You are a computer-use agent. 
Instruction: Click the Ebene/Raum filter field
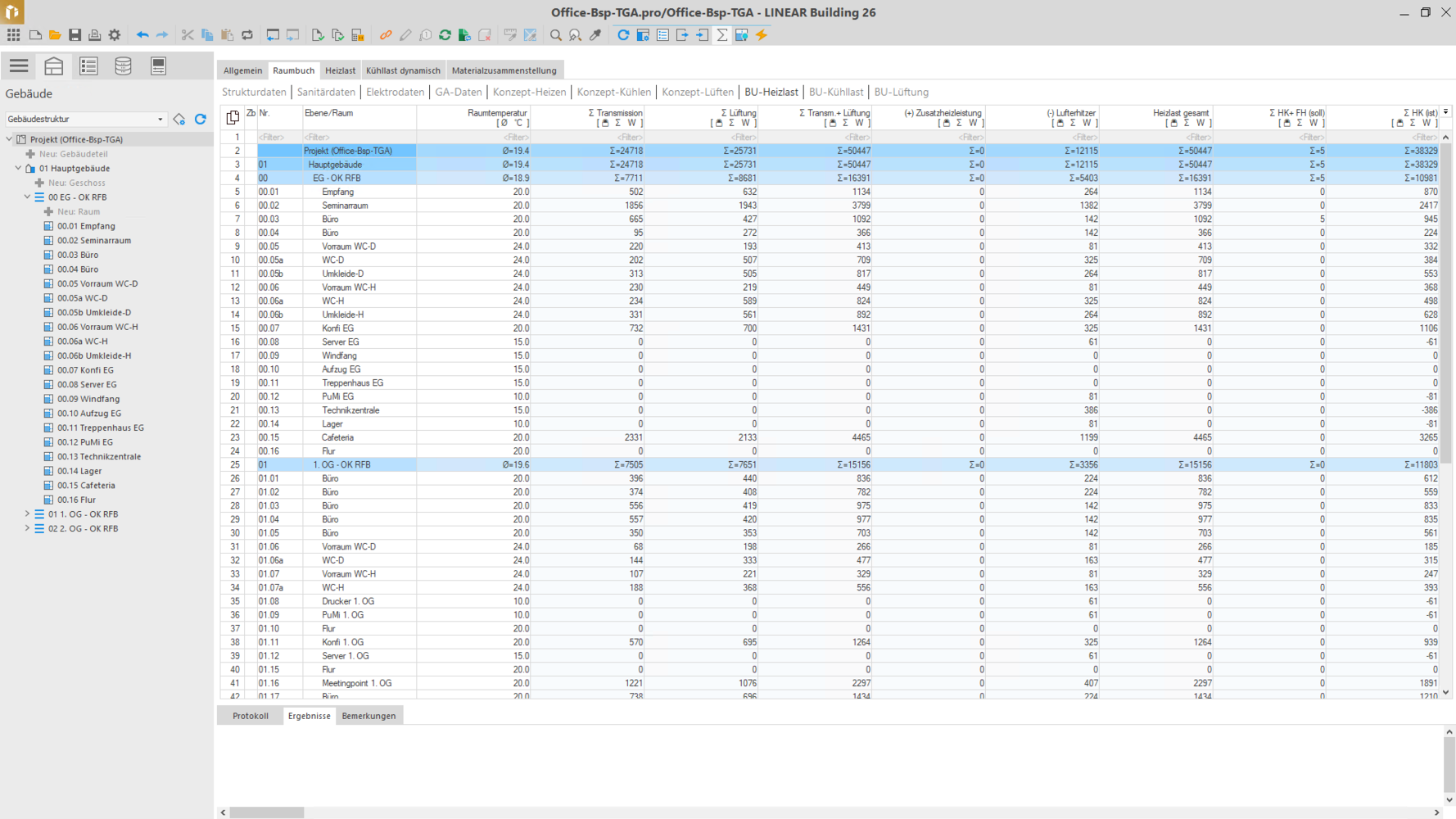(358, 138)
